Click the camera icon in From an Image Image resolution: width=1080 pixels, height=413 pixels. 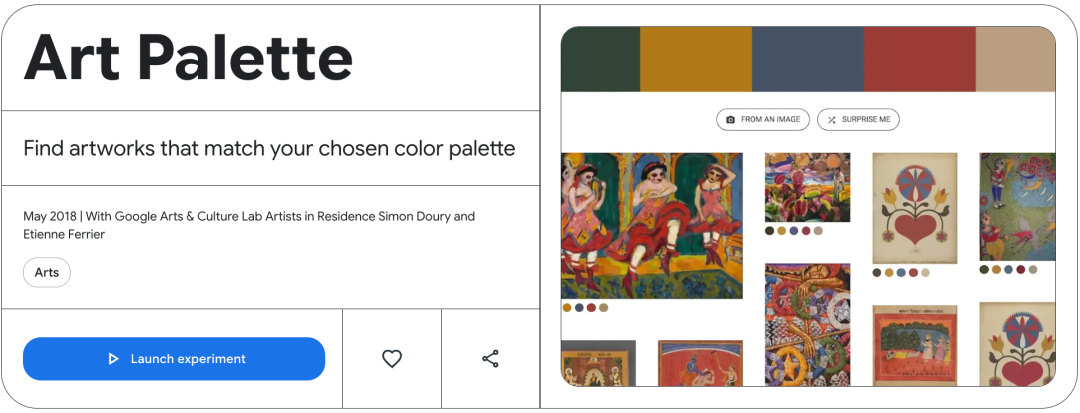731,120
